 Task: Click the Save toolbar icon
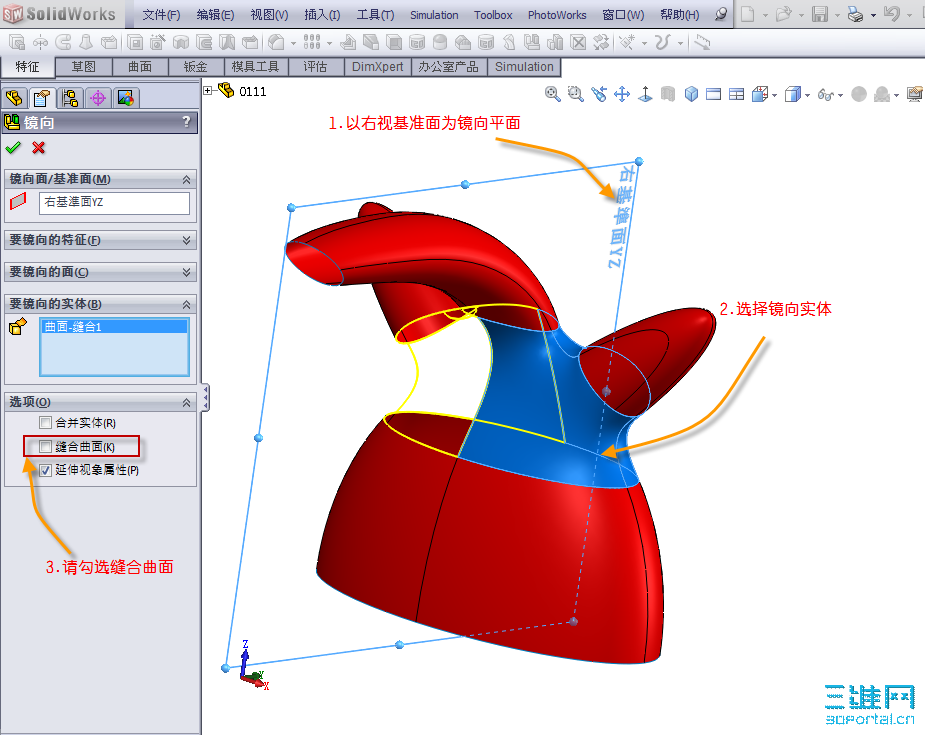[x=819, y=14]
